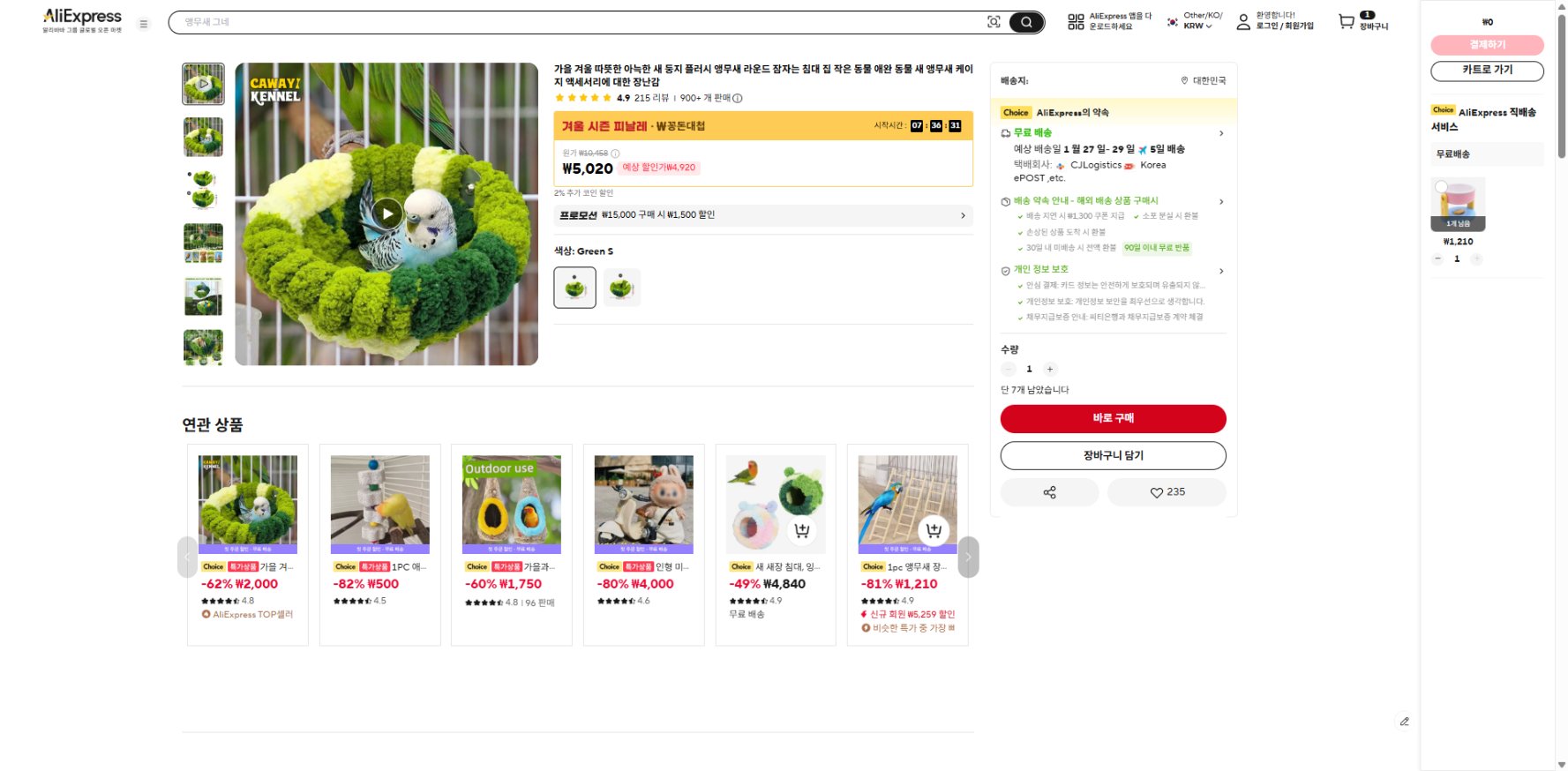
Task: Select the Green S color swatch
Action: click(575, 287)
